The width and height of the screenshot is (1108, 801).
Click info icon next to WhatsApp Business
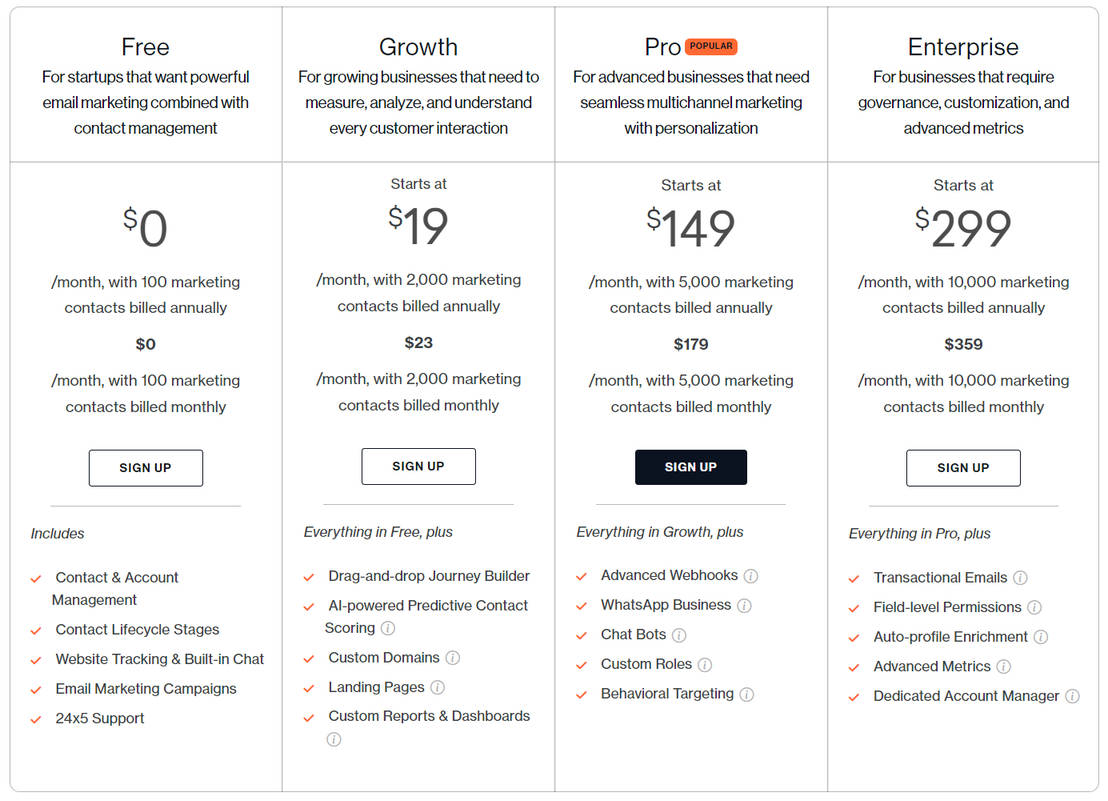pyautogui.click(x=744, y=606)
